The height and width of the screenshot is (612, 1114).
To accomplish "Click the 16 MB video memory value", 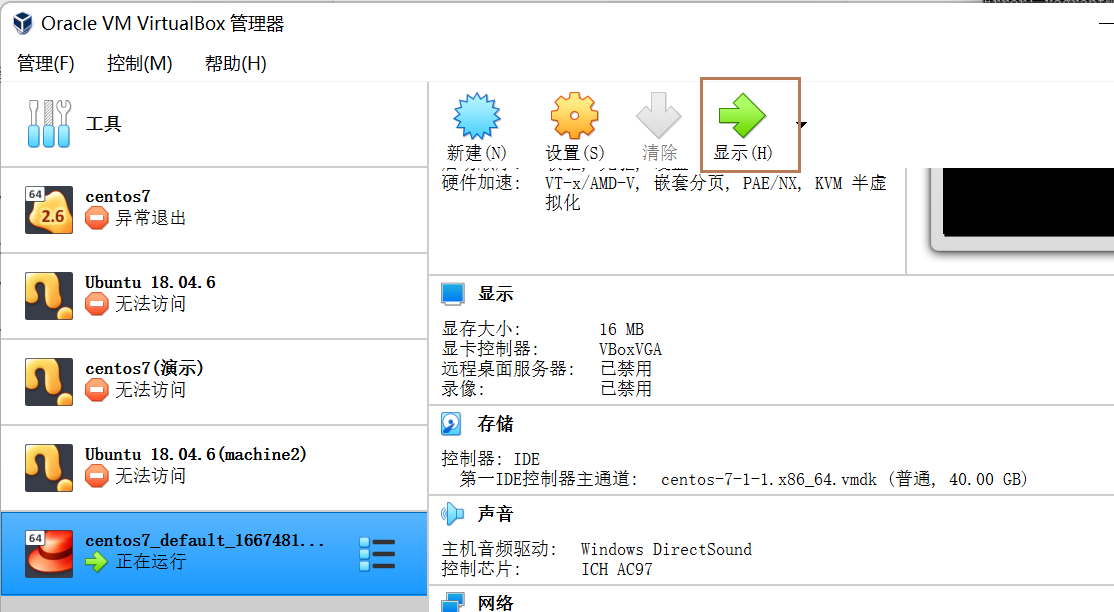I will 622,329.
